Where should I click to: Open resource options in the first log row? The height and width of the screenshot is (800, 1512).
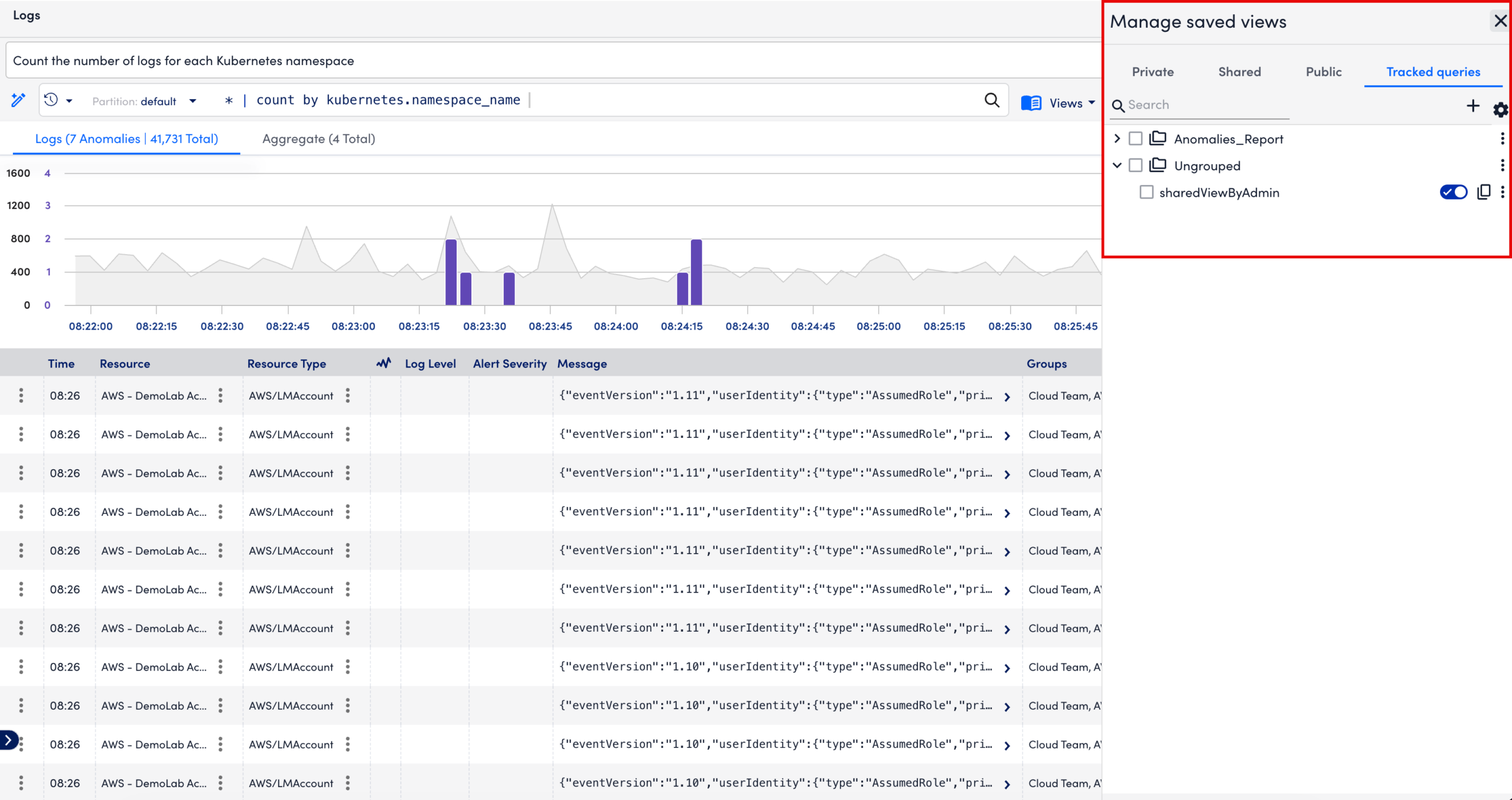tap(220, 395)
